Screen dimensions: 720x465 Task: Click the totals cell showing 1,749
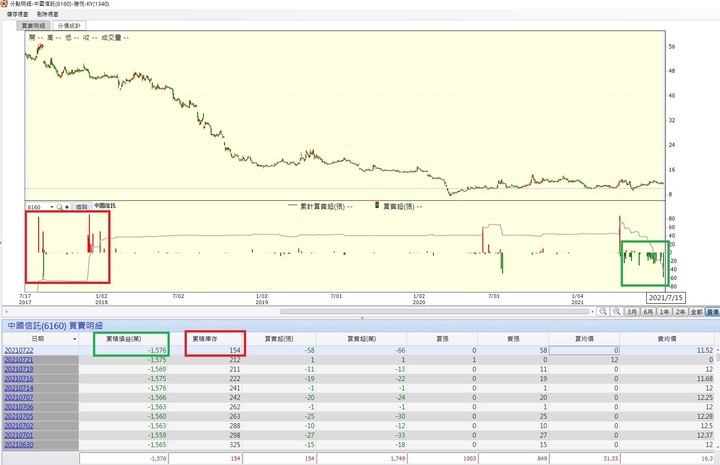click(361, 459)
